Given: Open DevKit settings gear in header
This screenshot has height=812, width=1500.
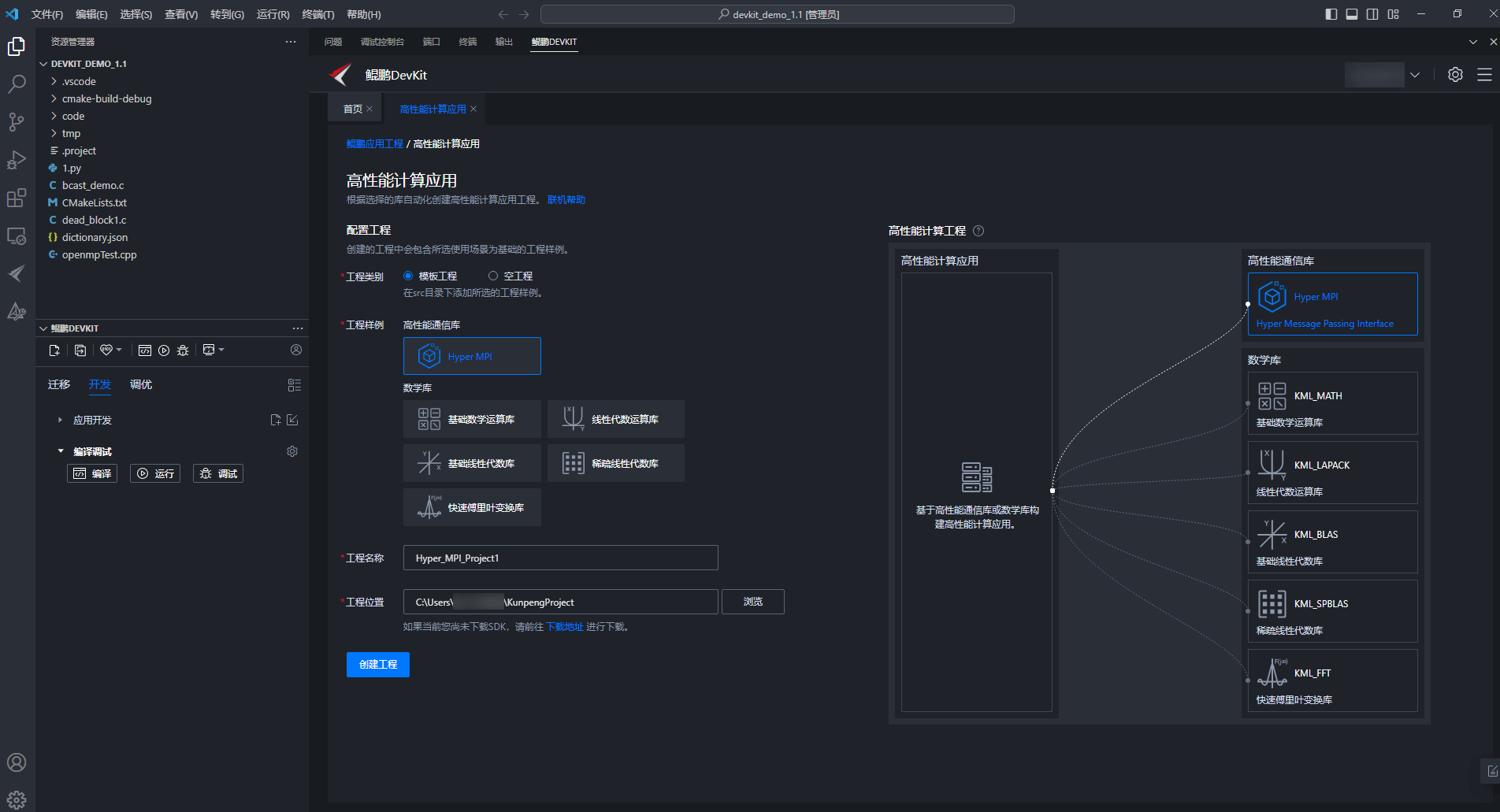Looking at the screenshot, I should [x=1455, y=74].
